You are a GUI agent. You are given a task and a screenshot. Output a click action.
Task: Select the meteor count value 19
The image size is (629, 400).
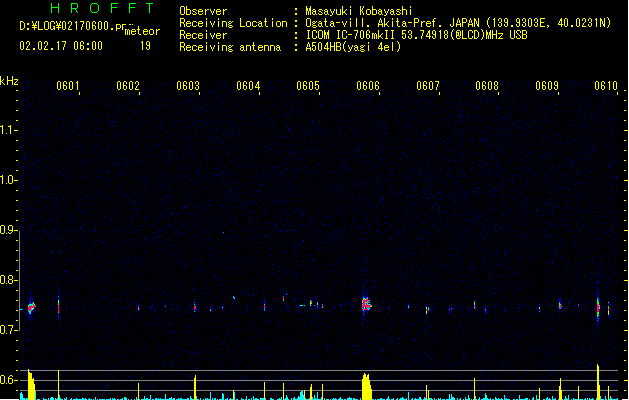(x=145, y=46)
